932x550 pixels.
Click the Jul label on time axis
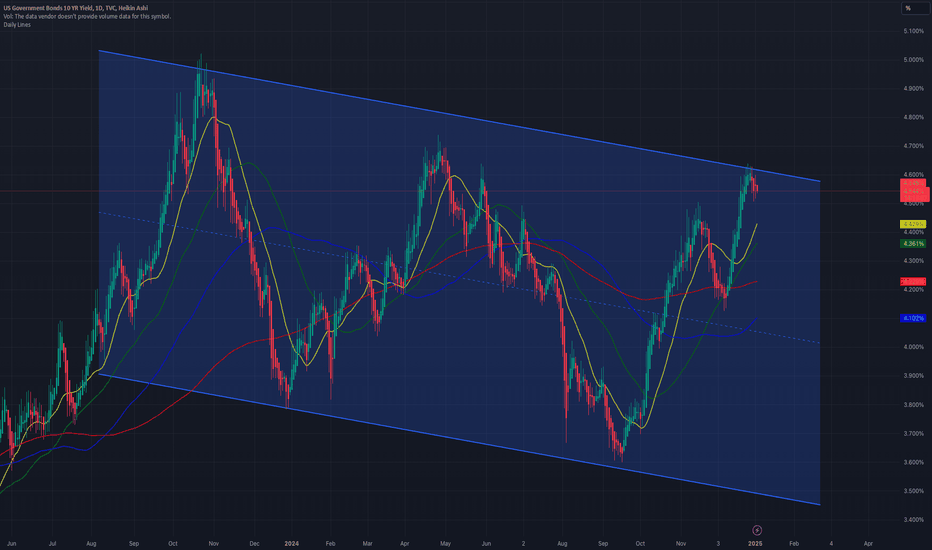coord(52,543)
